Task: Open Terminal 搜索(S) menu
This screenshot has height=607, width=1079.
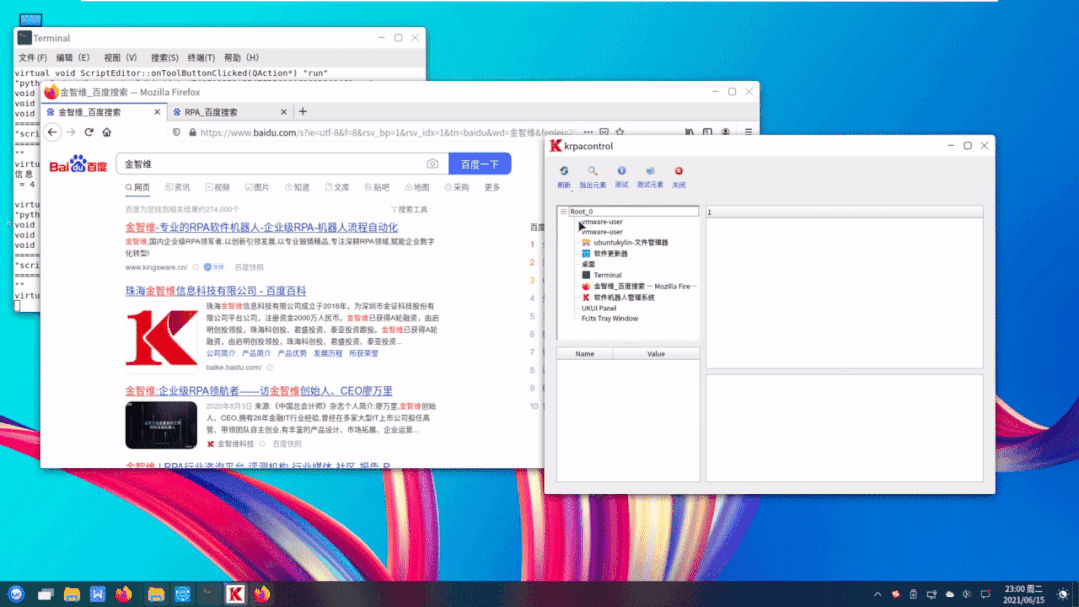Action: click(164, 58)
